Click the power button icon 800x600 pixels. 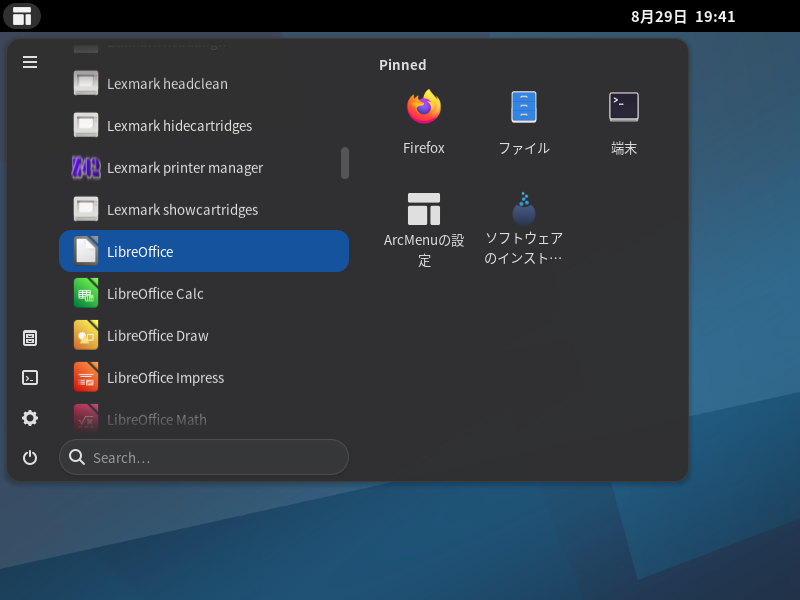[30, 458]
